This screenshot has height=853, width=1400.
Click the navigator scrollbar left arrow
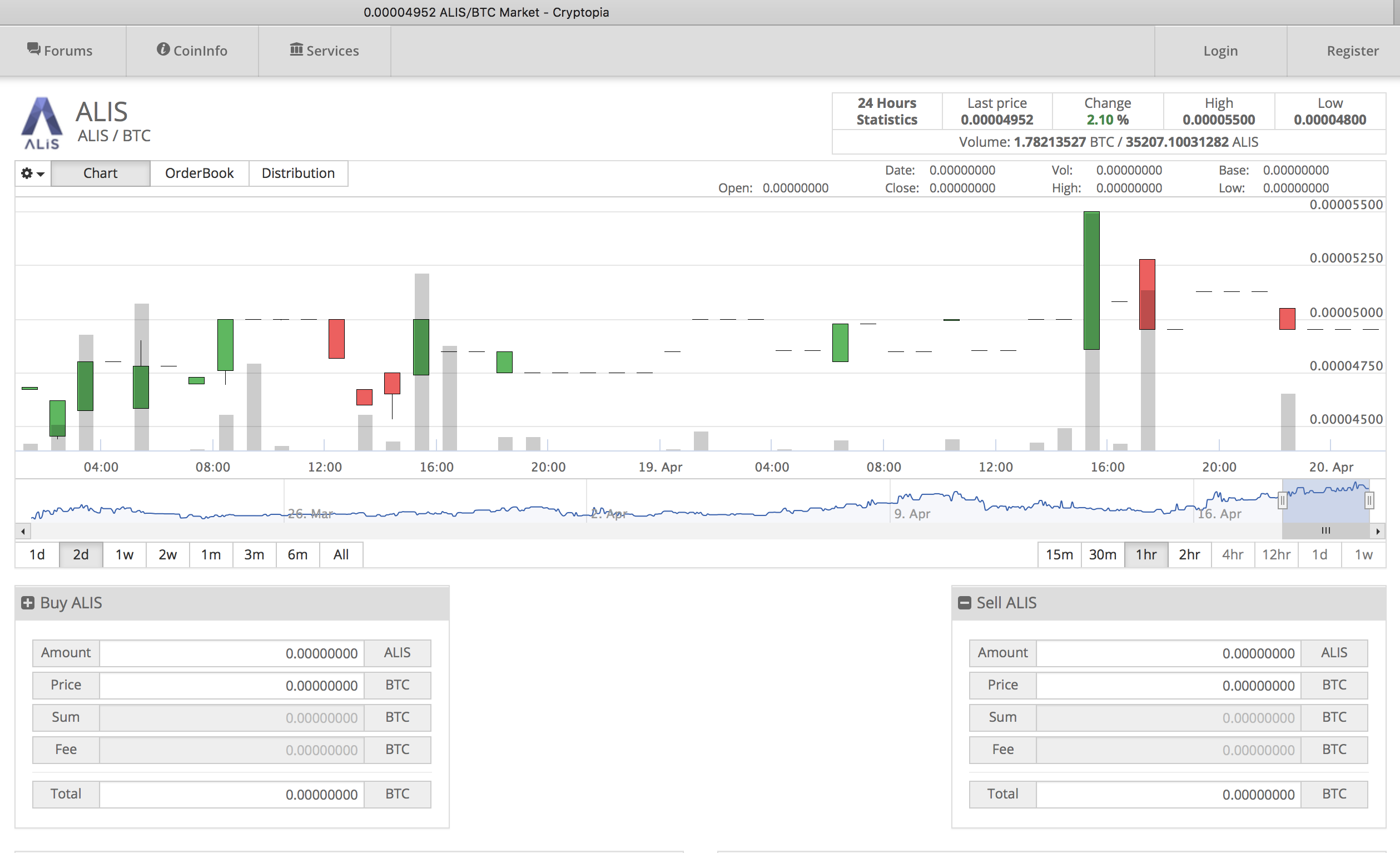[x=23, y=532]
